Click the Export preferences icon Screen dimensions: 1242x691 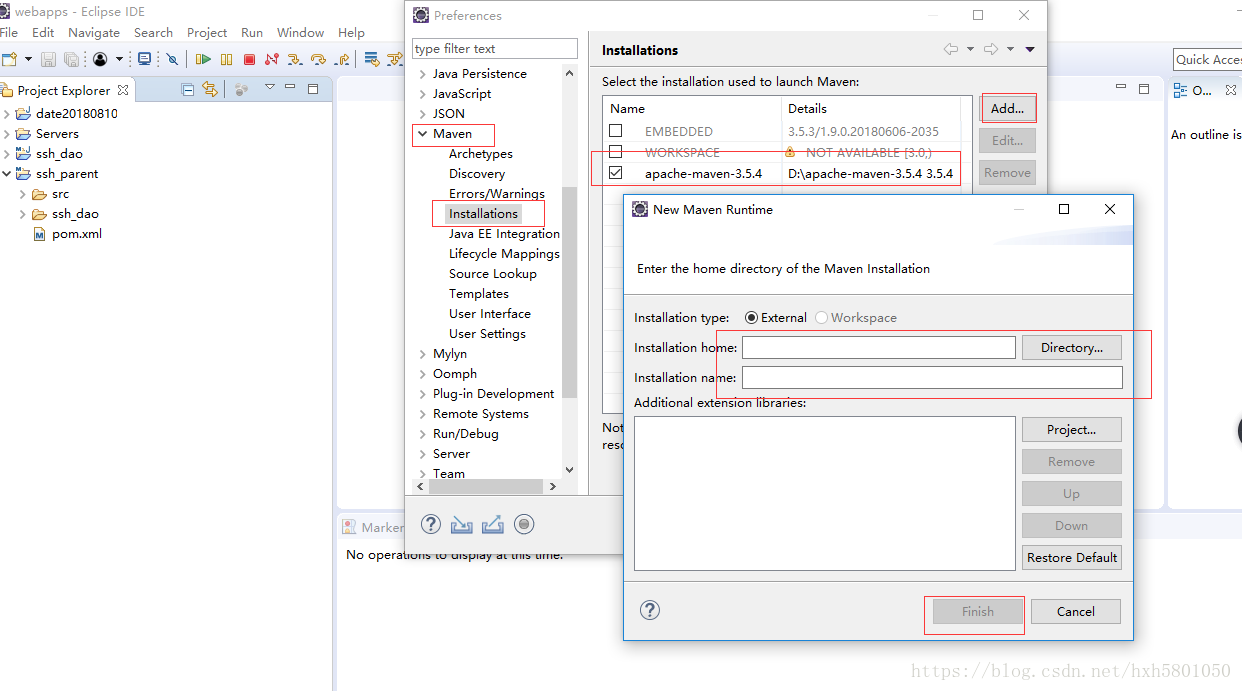[492, 524]
